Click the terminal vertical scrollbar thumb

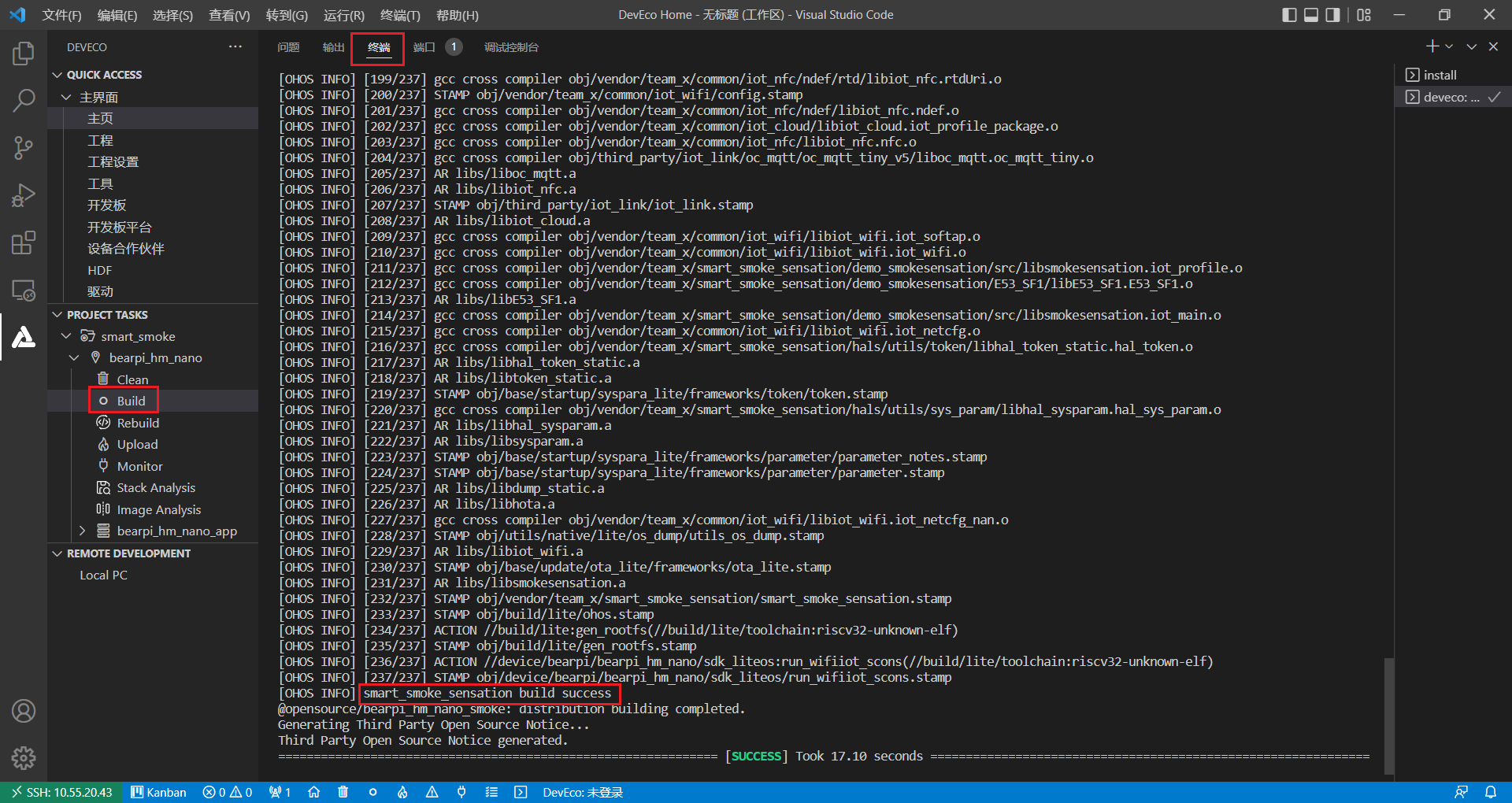pyautogui.click(x=1389, y=716)
